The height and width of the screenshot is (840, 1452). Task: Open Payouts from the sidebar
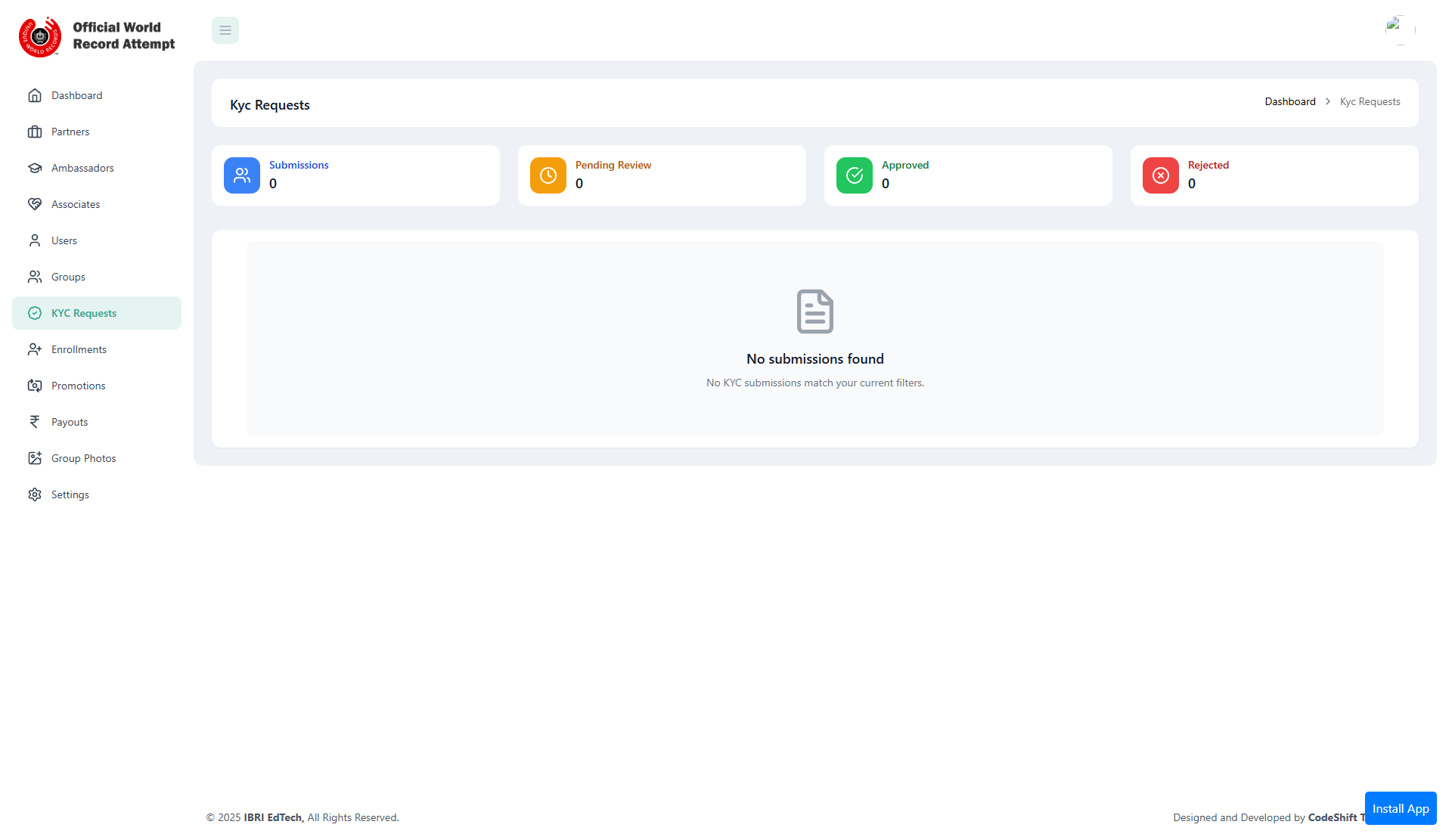coord(97,422)
